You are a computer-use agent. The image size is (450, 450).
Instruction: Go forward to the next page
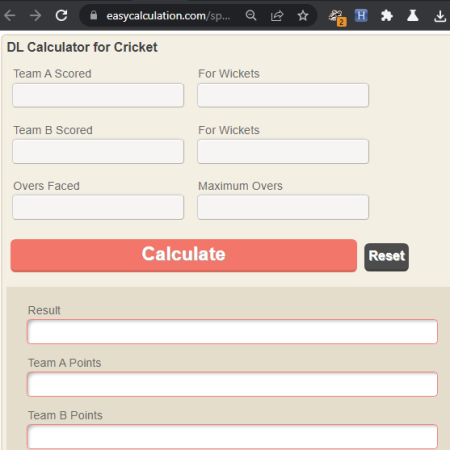[35, 15]
